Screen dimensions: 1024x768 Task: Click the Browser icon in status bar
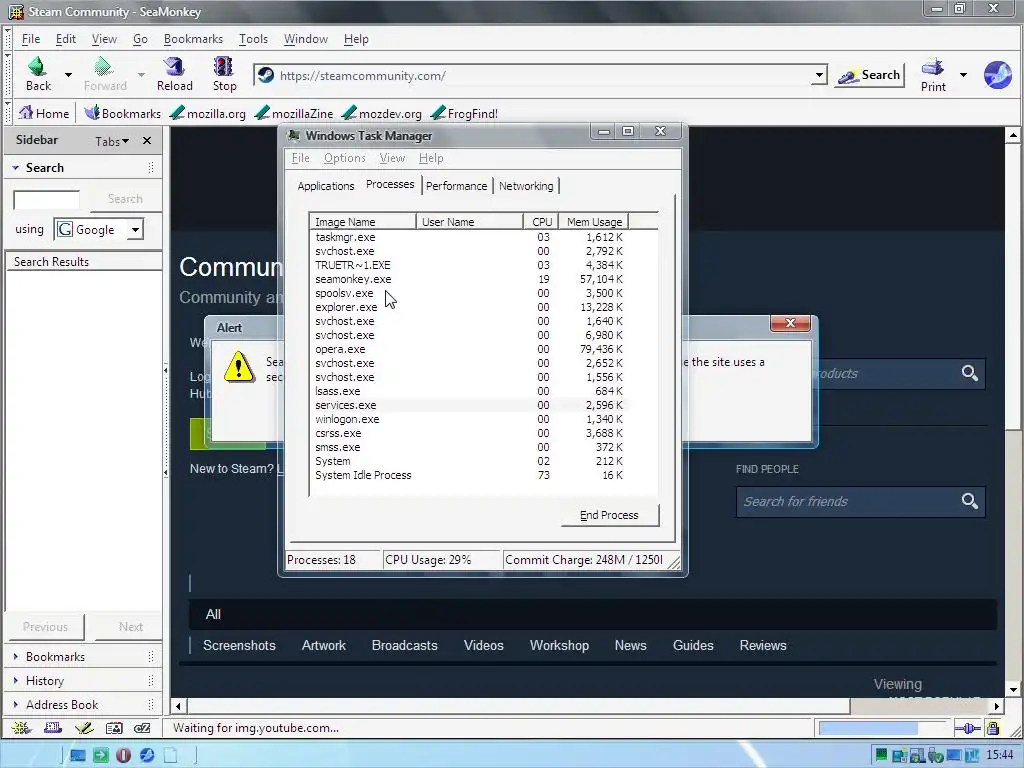coord(21,728)
